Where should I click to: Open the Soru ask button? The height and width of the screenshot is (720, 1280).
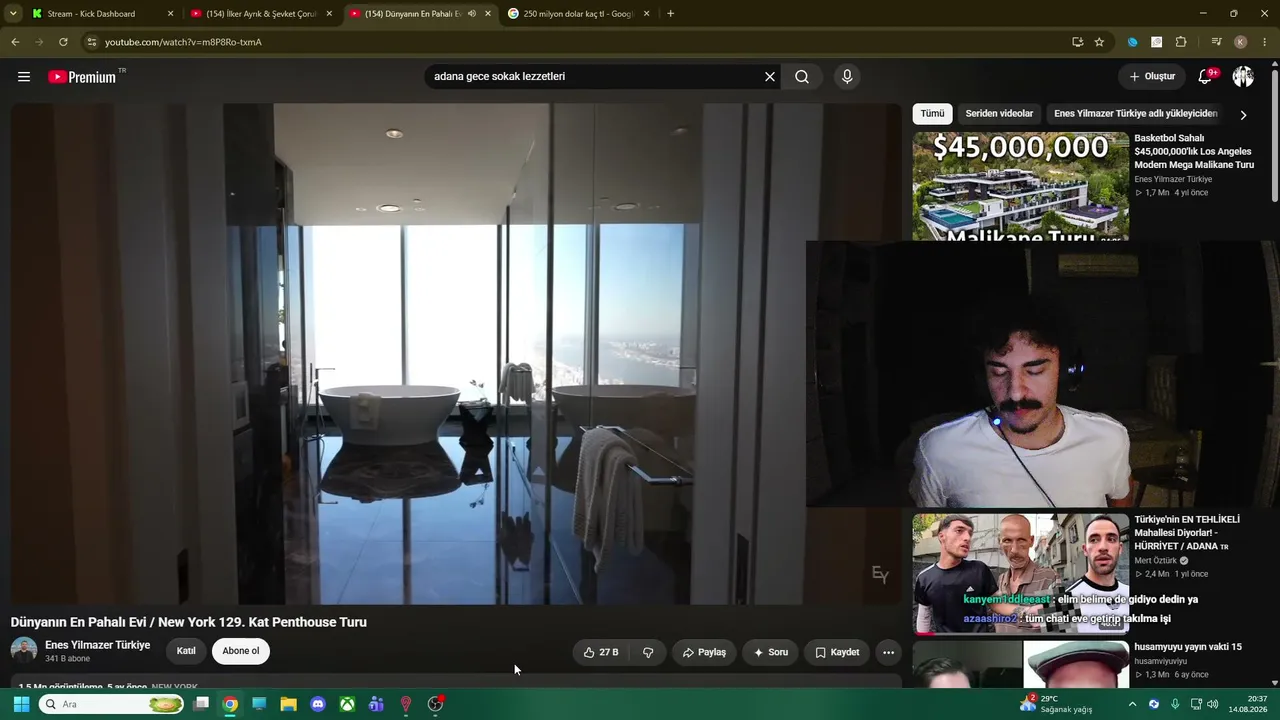[771, 653]
